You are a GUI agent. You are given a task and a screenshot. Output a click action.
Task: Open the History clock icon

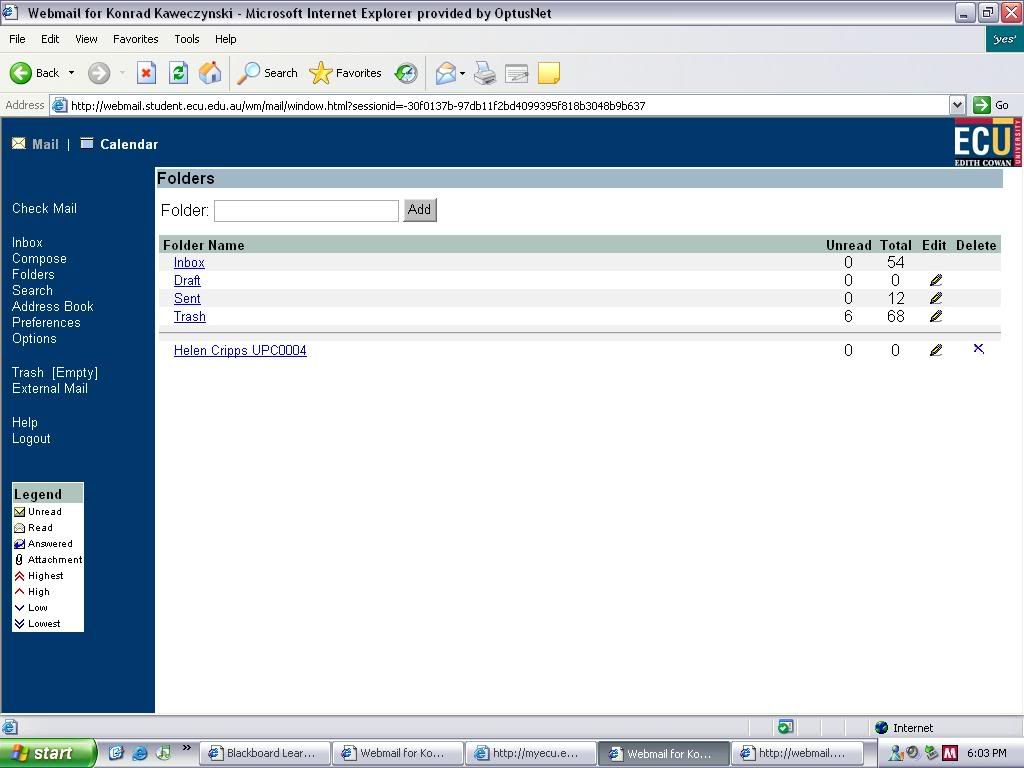[x=406, y=73]
